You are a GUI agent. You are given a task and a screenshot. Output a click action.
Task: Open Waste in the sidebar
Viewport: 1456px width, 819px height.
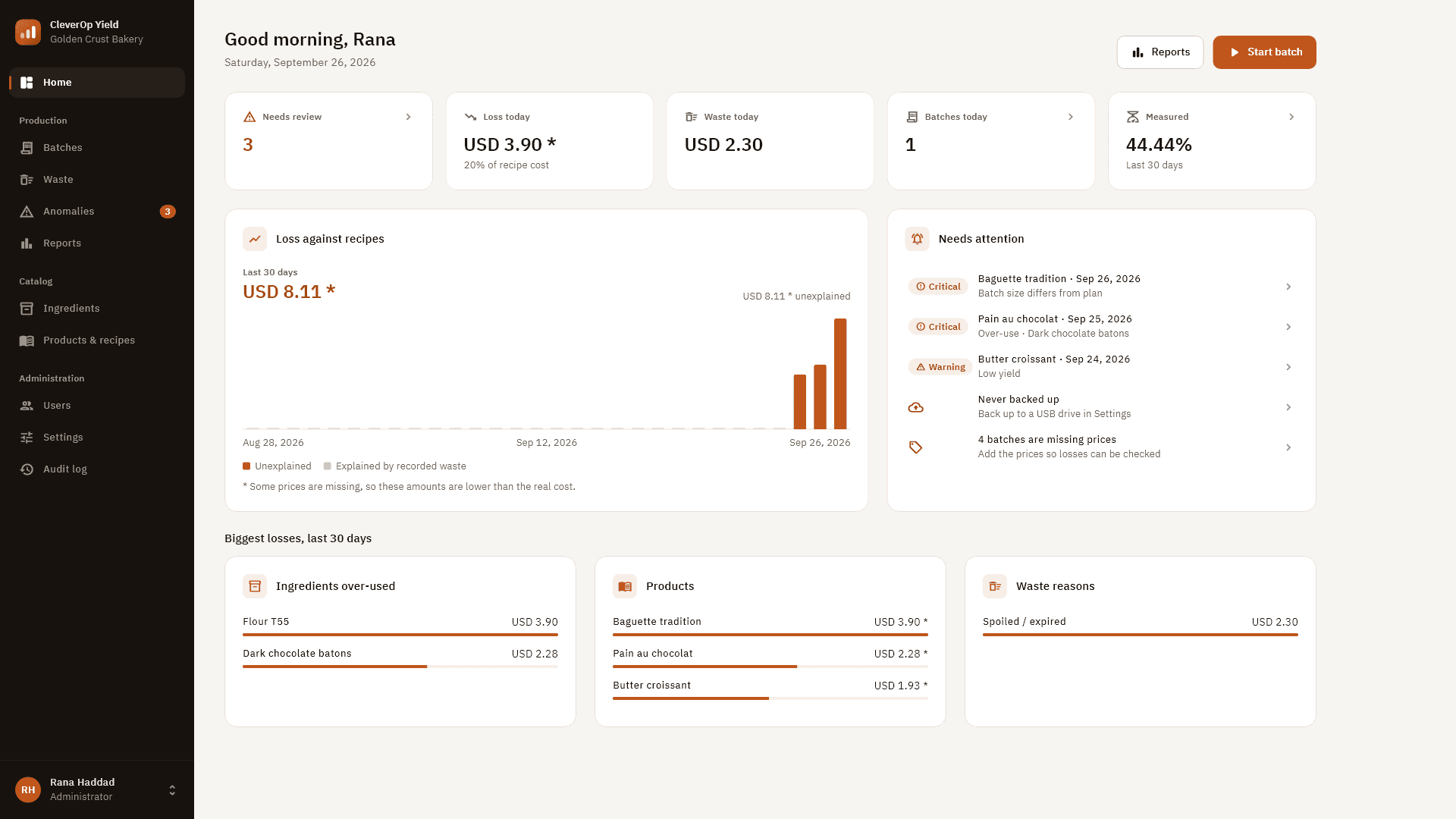[x=97, y=180]
